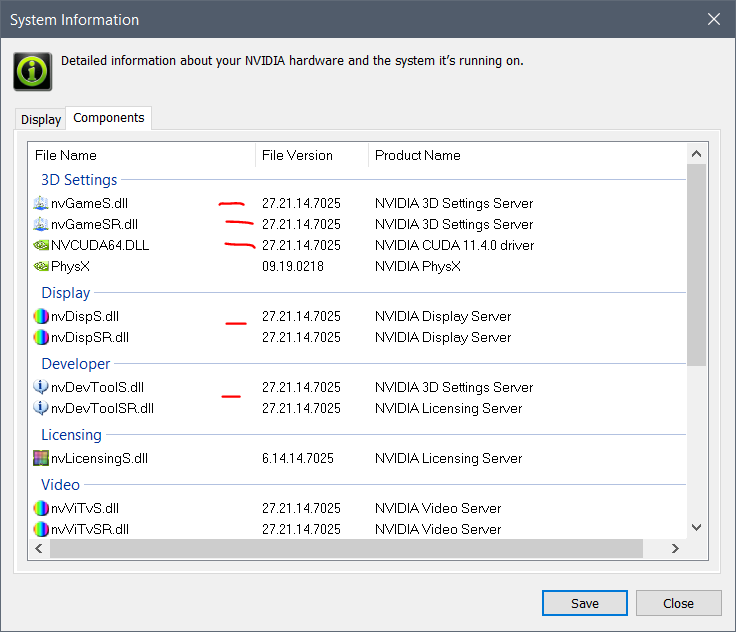Screen dimensions: 736x632
Task: Select the nvDispS.dll file name
Action: (x=85, y=316)
